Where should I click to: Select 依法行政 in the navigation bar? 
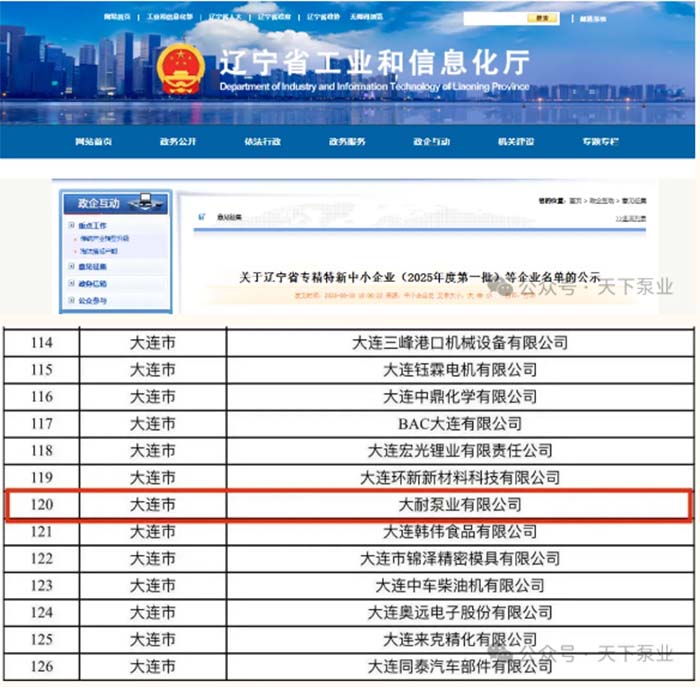(263, 142)
